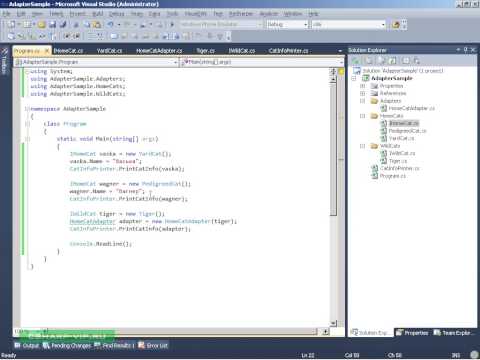This screenshot has height=360, width=480.
Task: Open the Help menu
Action: pyautogui.click(x=313, y=14)
